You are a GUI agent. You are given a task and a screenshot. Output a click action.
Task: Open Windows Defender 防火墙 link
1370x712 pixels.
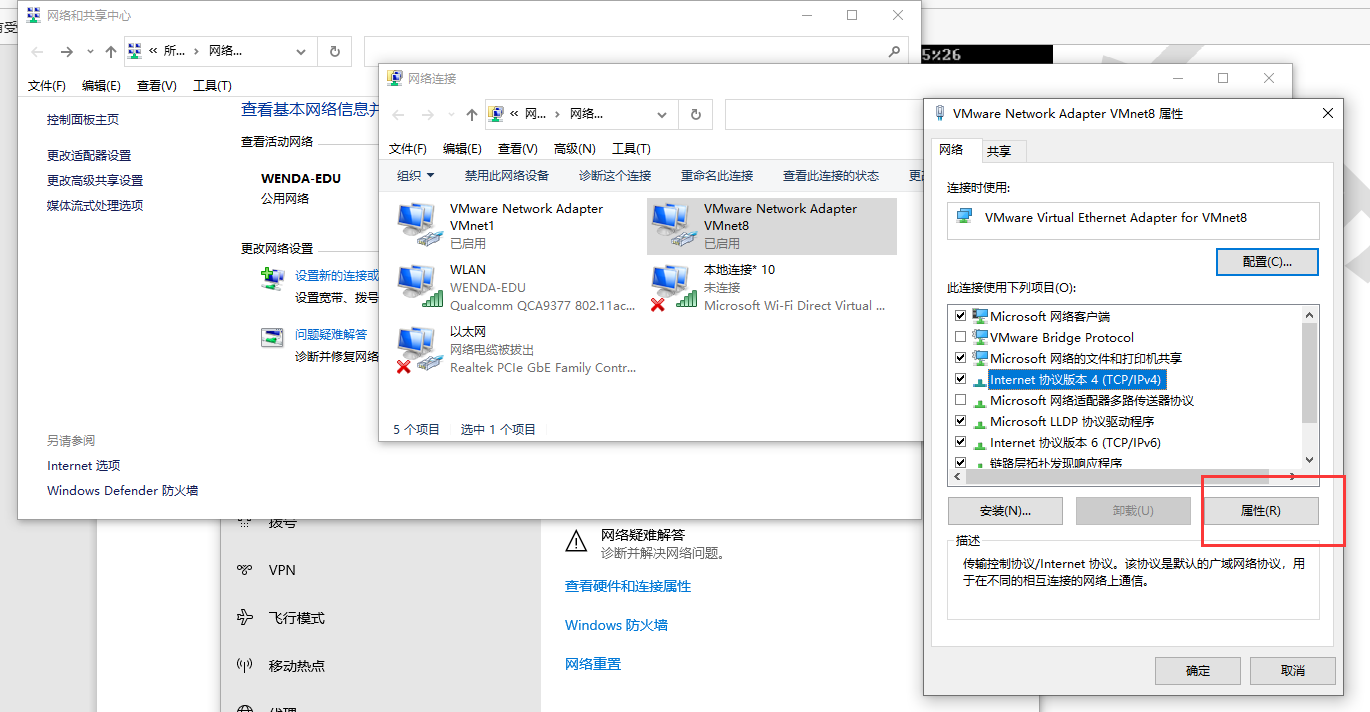click(122, 491)
